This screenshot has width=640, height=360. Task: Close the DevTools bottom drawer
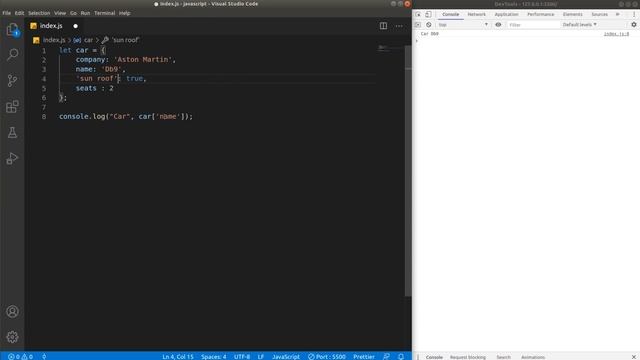click(634, 357)
